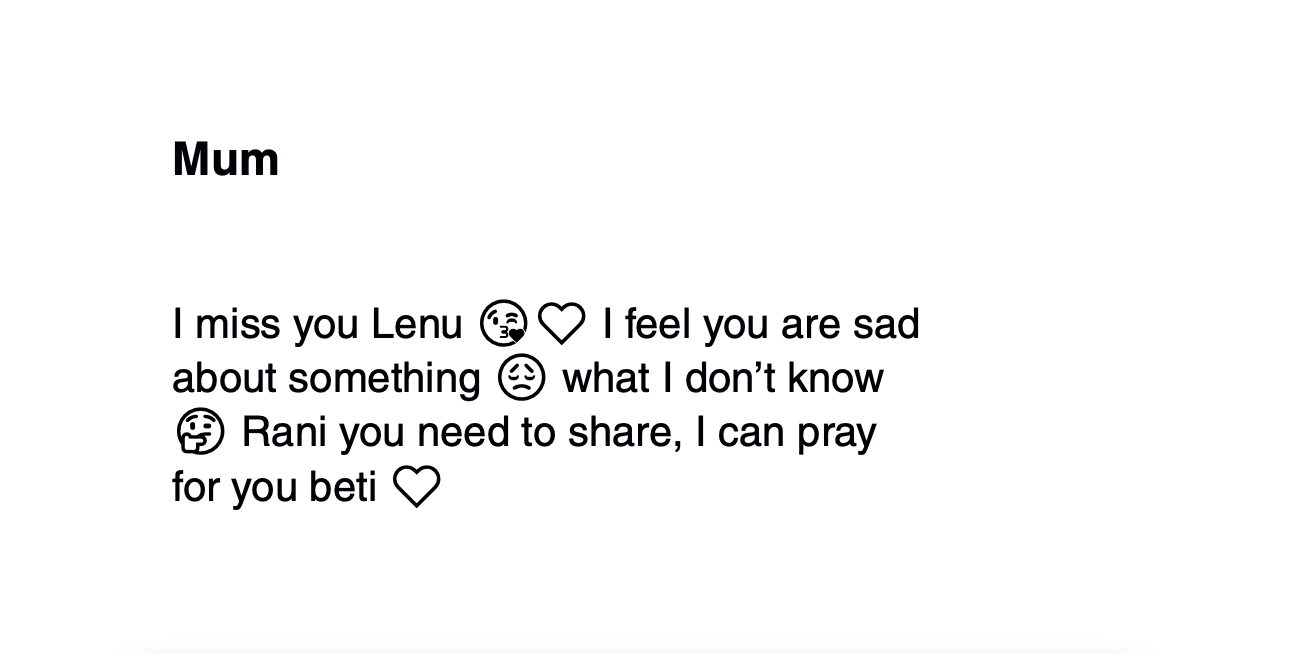Screen dimensions: 1299x654
Task: Click the heart emoji after 'beti'
Action: click(416, 487)
